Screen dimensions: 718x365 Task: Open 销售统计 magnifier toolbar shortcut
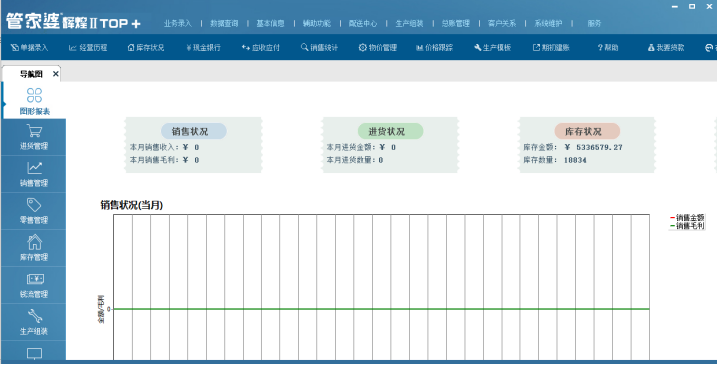coord(319,48)
